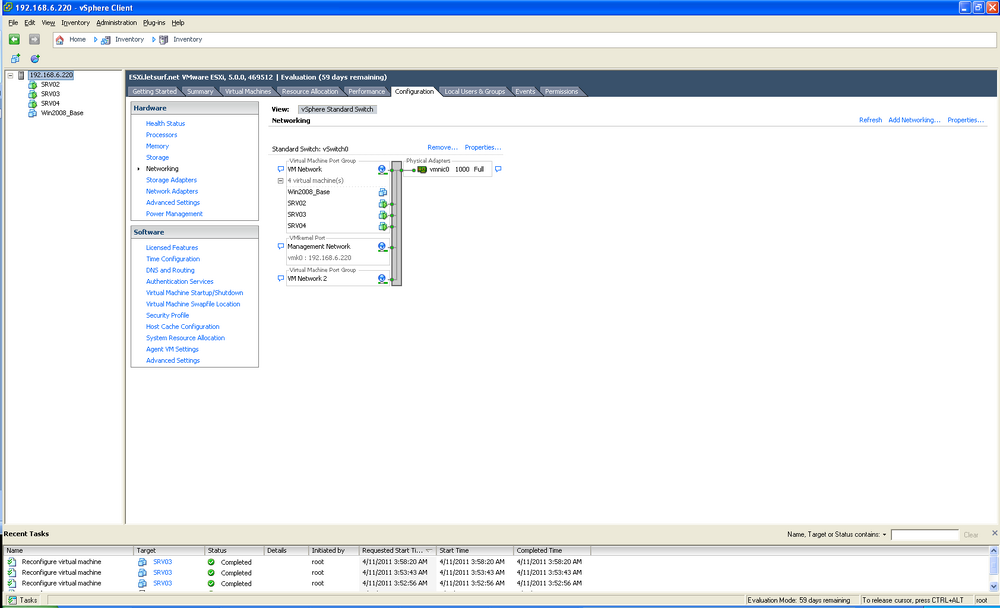Image resolution: width=1000 pixels, height=608 pixels.
Task: Click the vmnic0 physical adapter icon
Action: (x=422, y=170)
